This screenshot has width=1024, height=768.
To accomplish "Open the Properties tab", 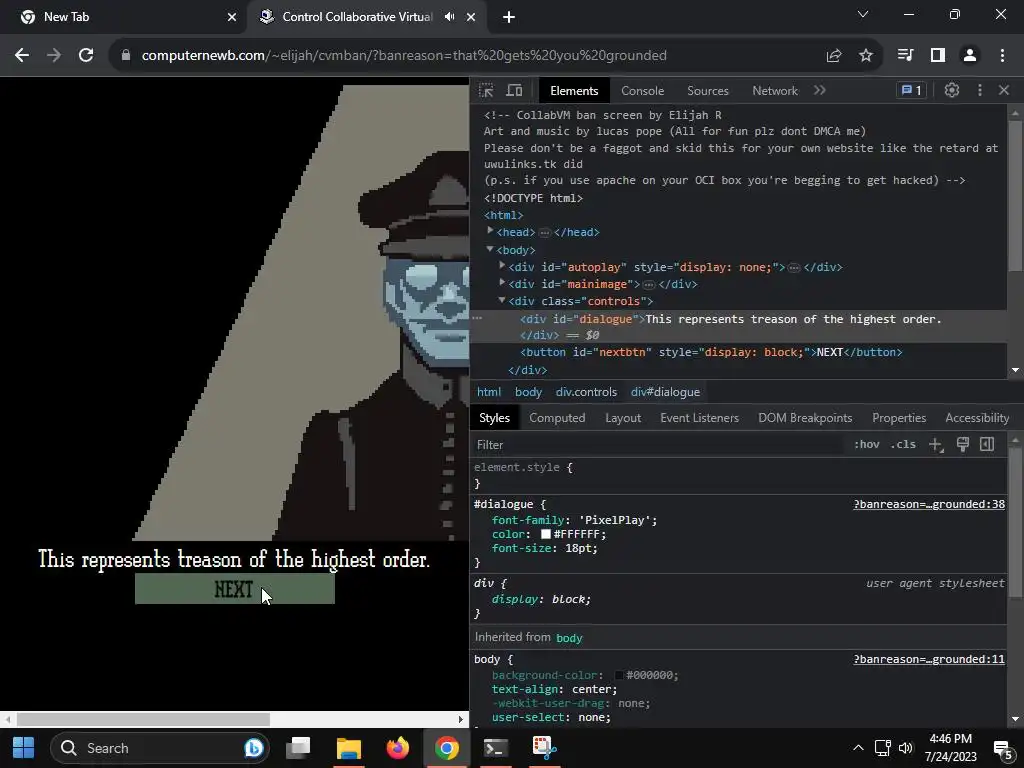I will coord(899,418).
